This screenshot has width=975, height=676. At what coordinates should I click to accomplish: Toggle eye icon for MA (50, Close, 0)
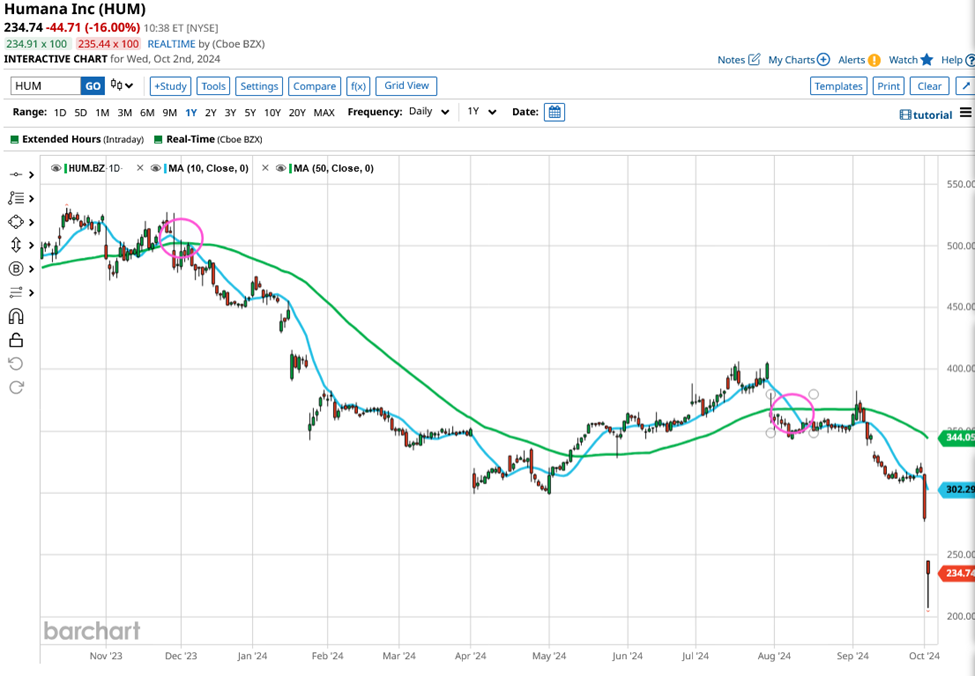tap(283, 169)
